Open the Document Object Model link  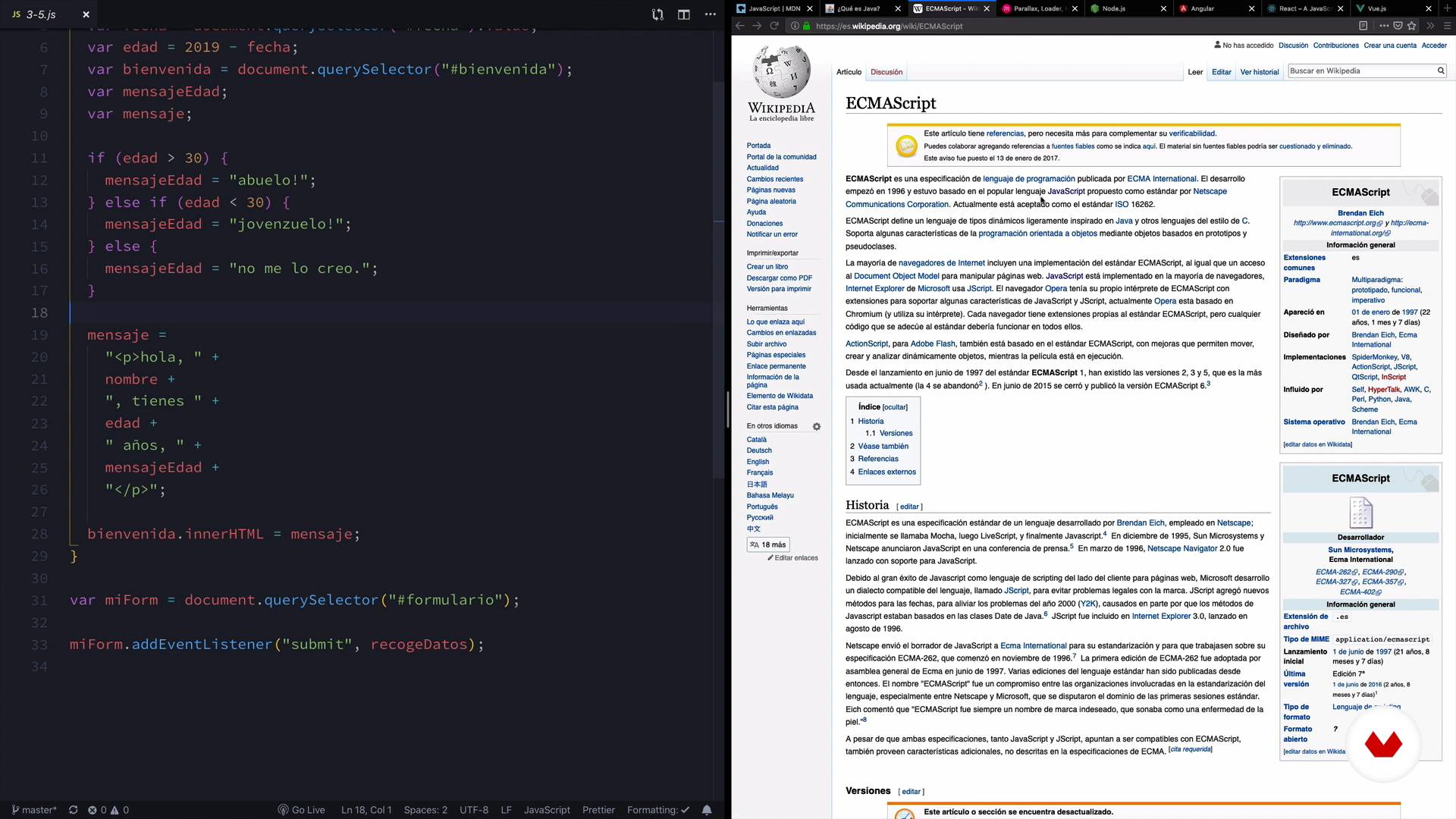pyautogui.click(x=896, y=276)
